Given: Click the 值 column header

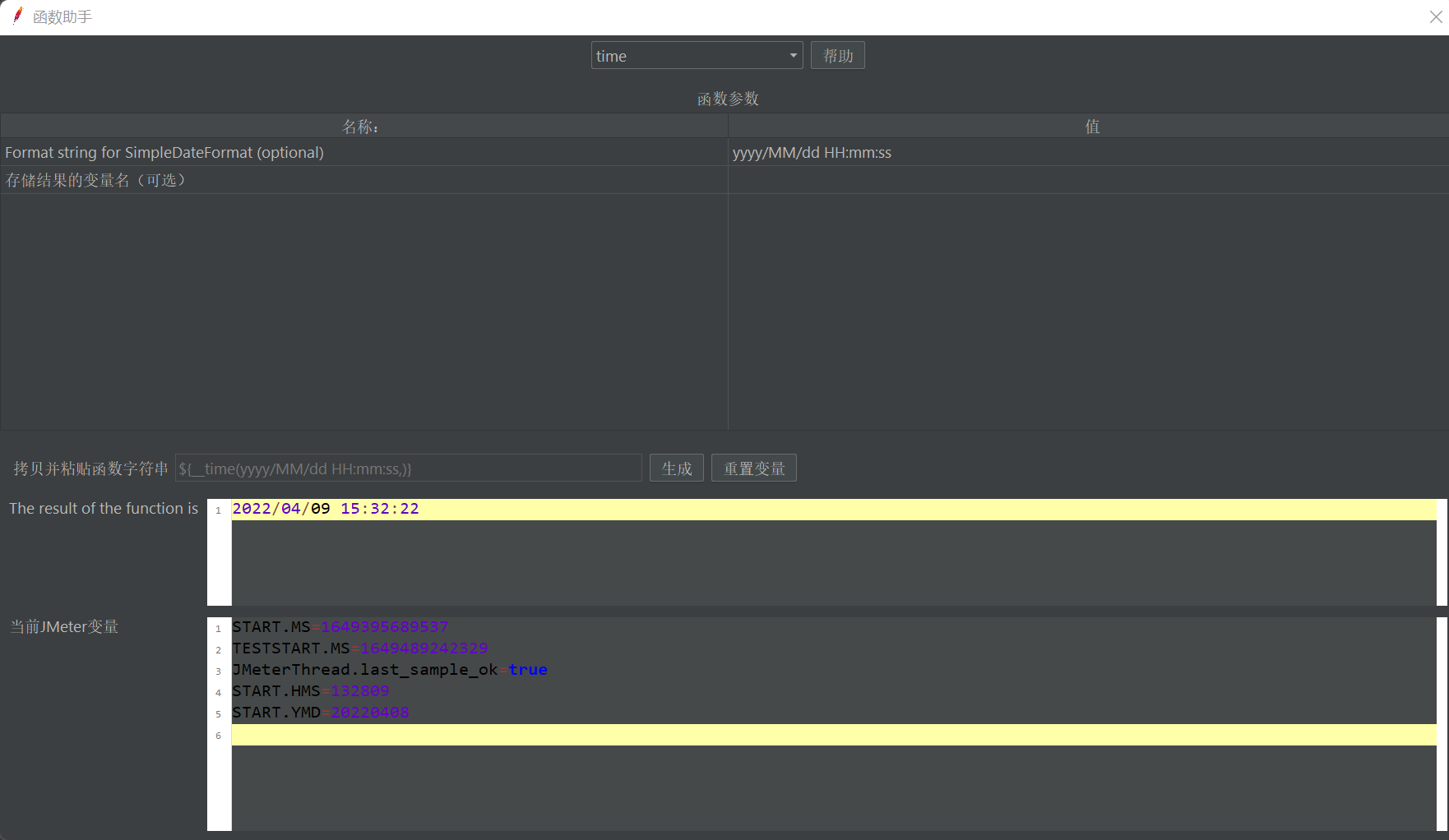Looking at the screenshot, I should click(x=1088, y=126).
